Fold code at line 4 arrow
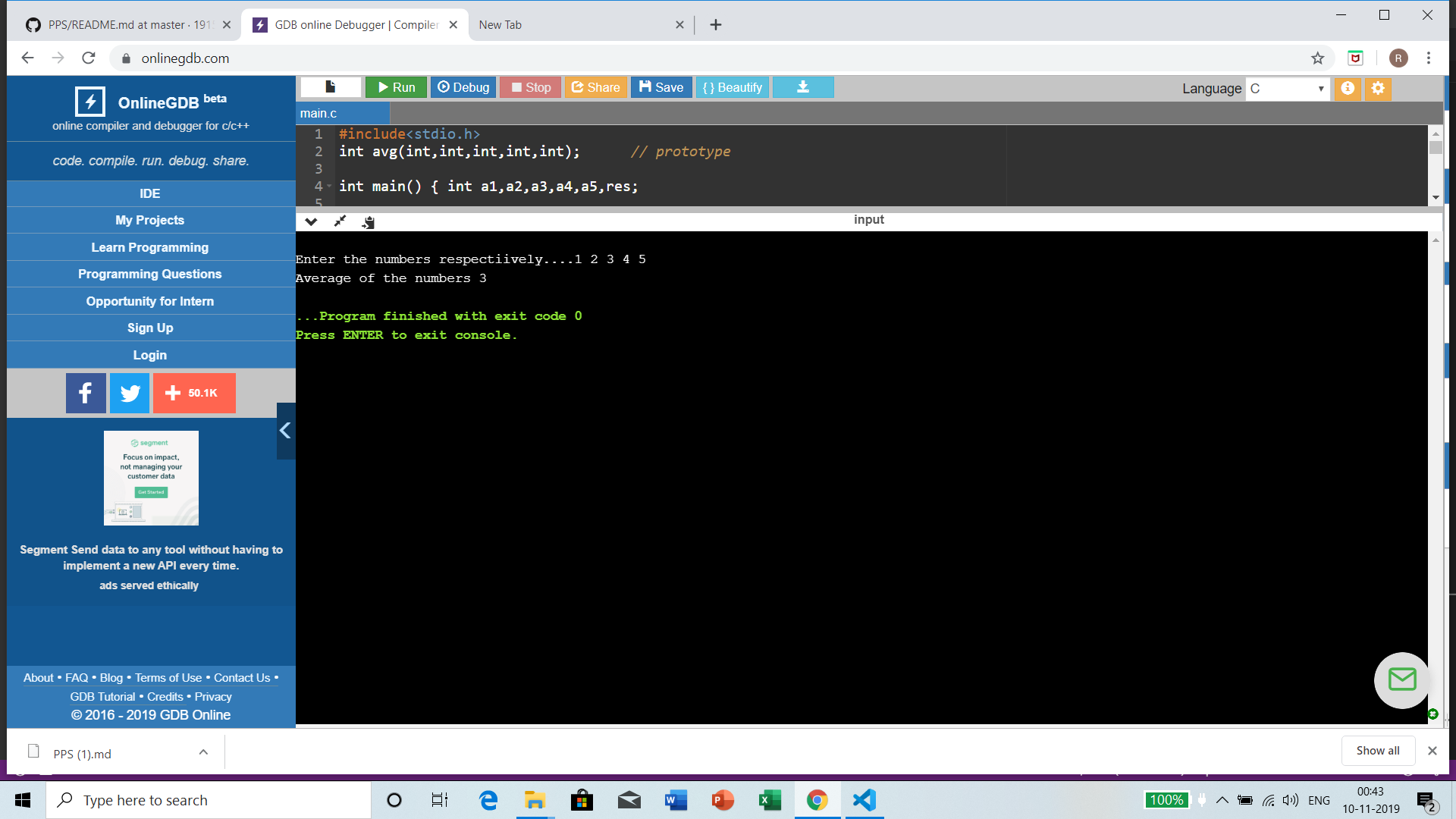This screenshot has height=819, width=1456. (x=329, y=187)
